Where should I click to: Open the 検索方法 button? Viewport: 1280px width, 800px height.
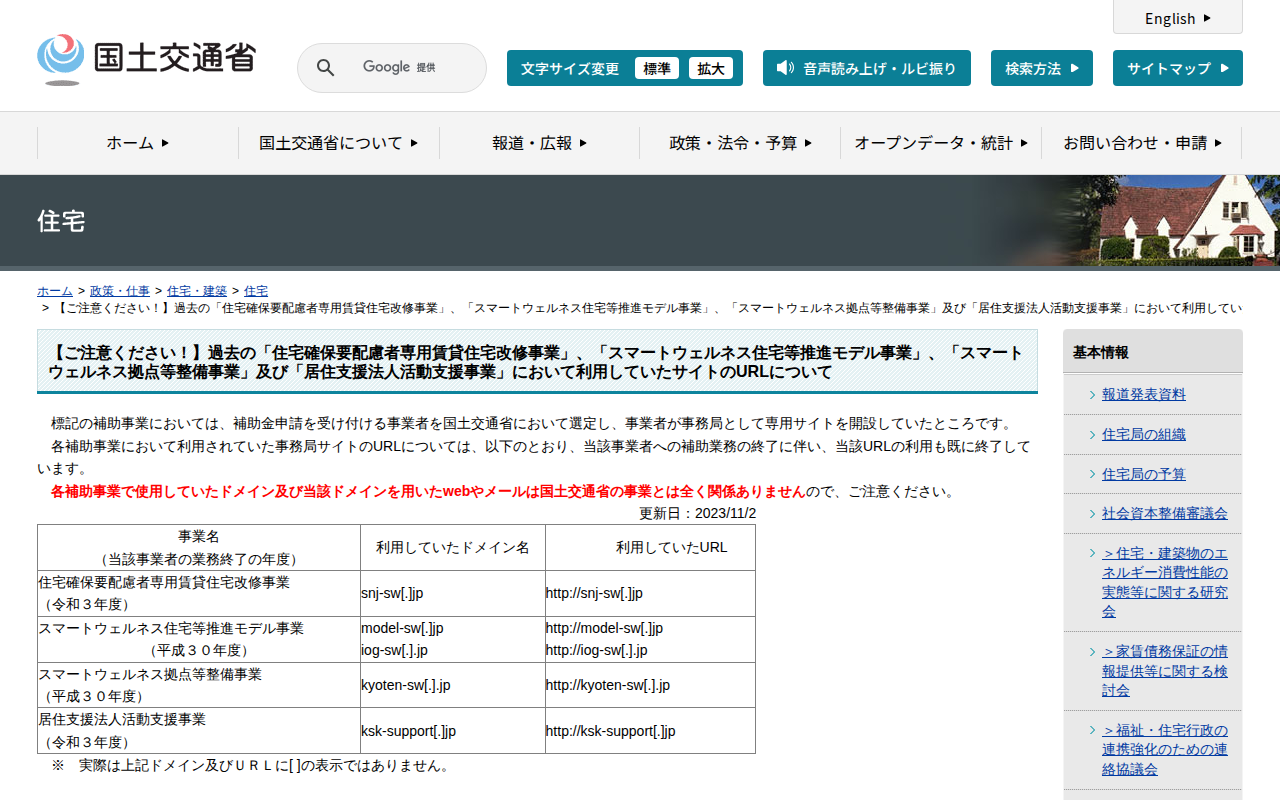click(x=1041, y=68)
